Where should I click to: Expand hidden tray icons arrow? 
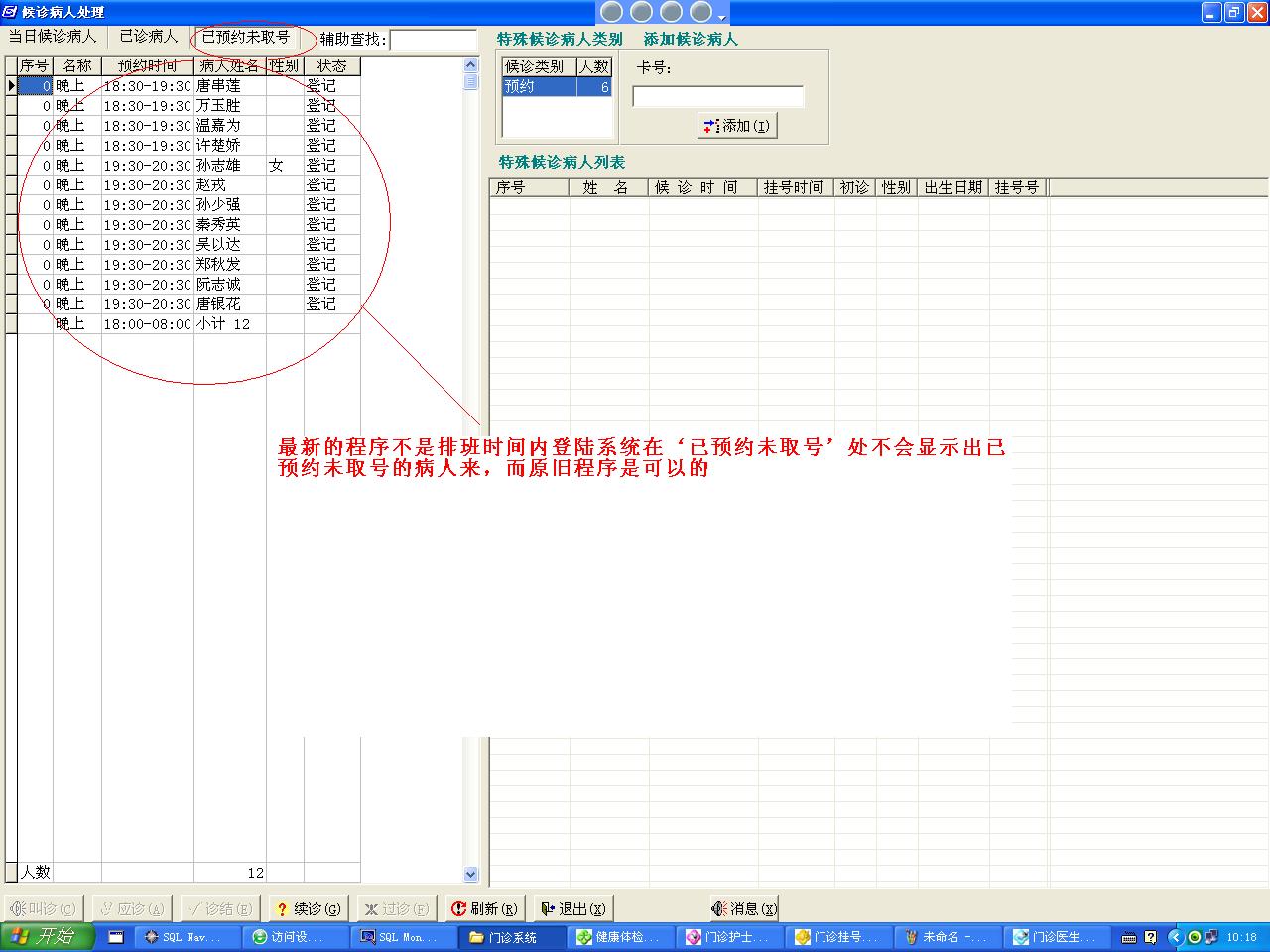pyautogui.click(x=1176, y=937)
